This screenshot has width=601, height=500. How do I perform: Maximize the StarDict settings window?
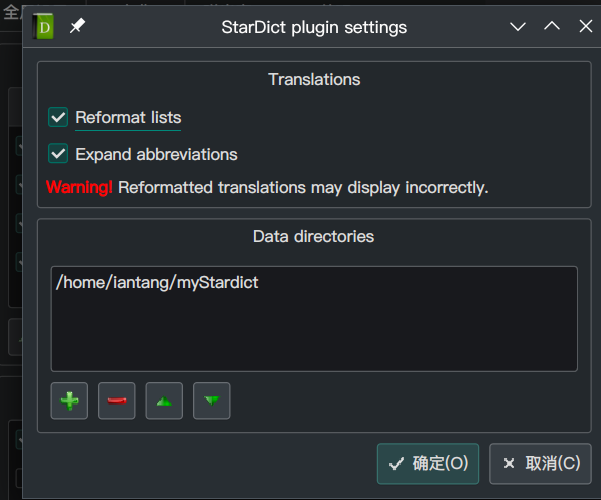(551, 27)
